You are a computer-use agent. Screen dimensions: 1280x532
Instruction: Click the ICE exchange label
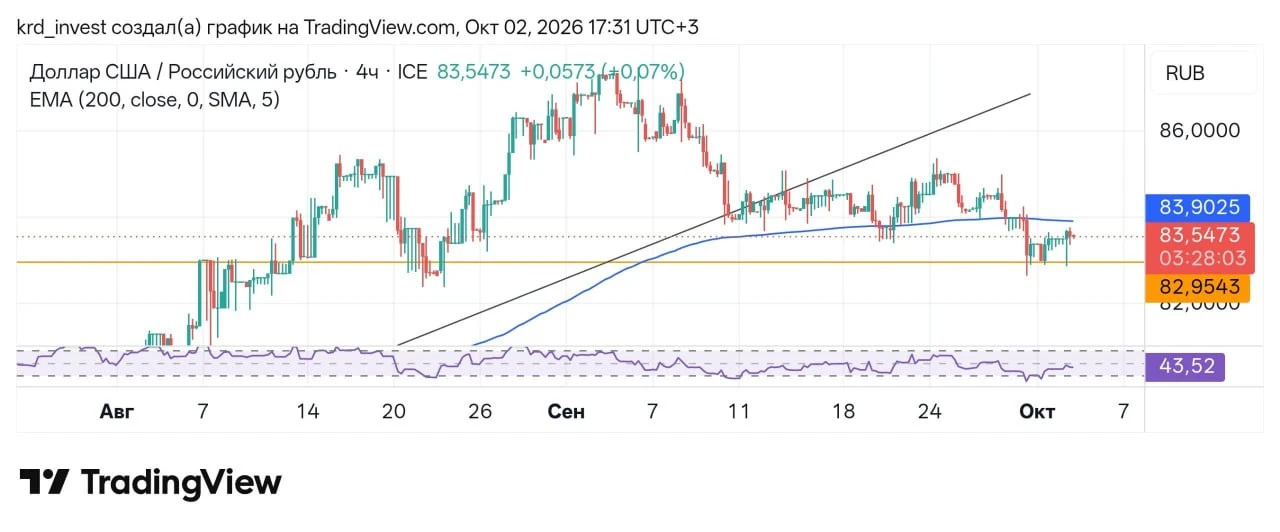click(x=413, y=72)
